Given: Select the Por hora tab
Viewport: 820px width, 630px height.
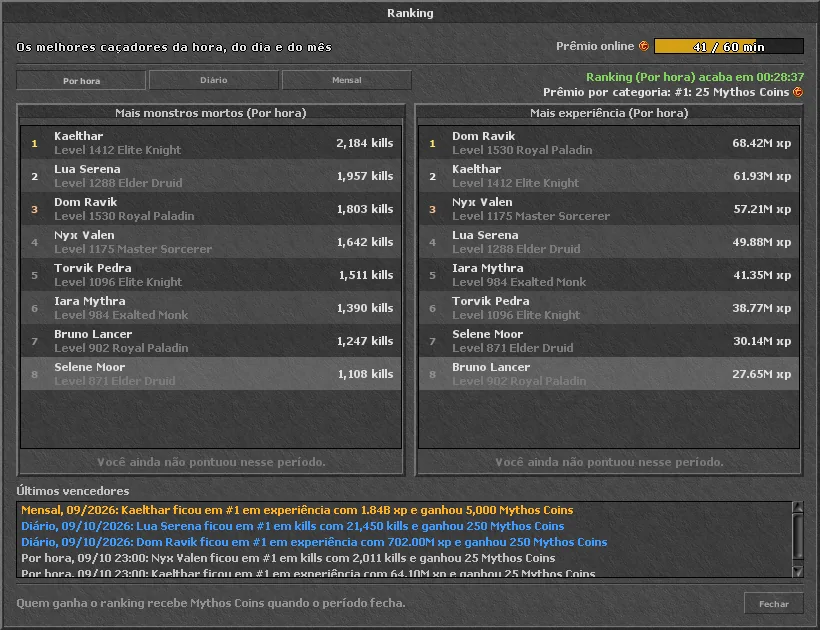Looking at the screenshot, I should 81,81.
